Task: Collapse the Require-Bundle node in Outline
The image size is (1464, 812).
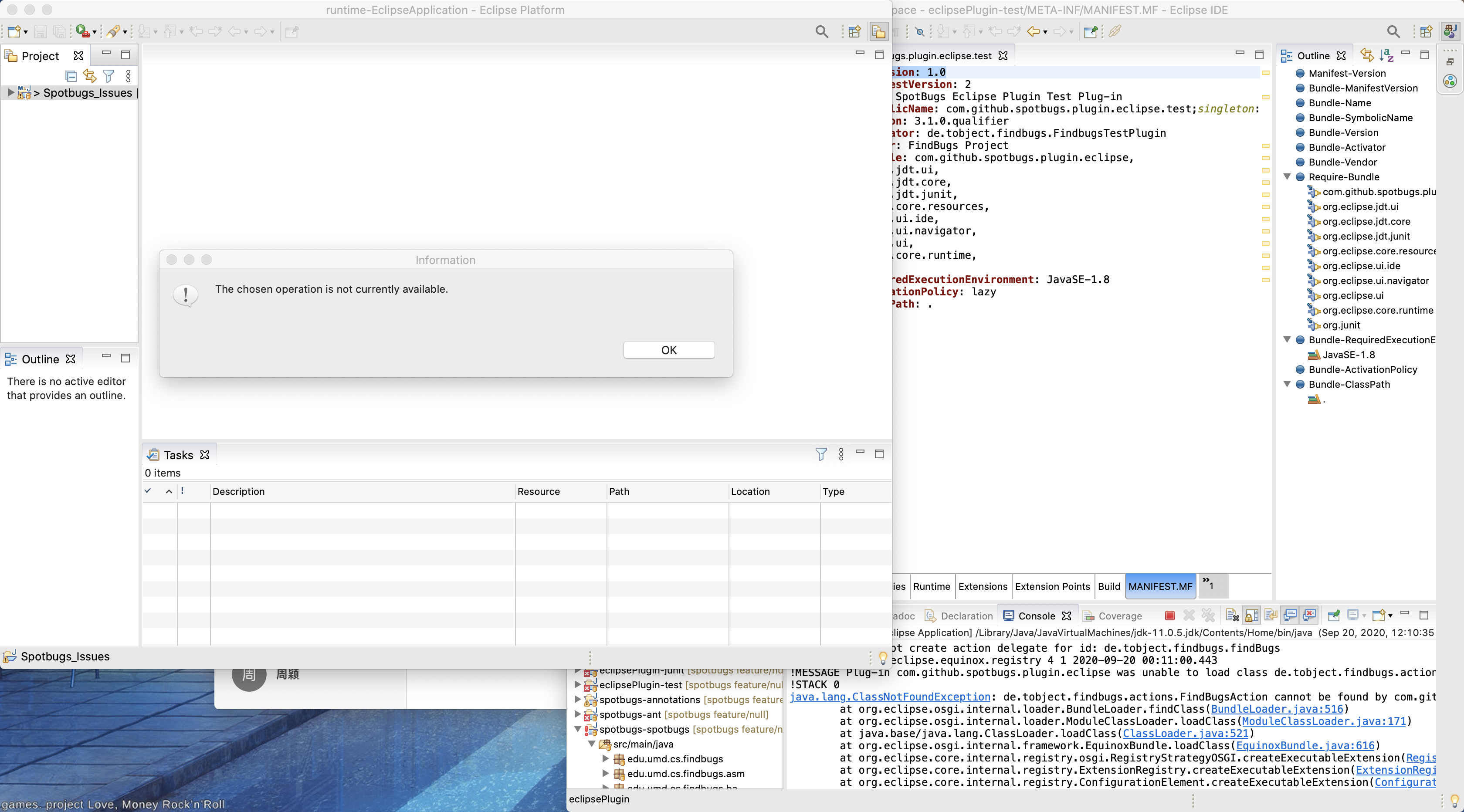Action: 1287,177
